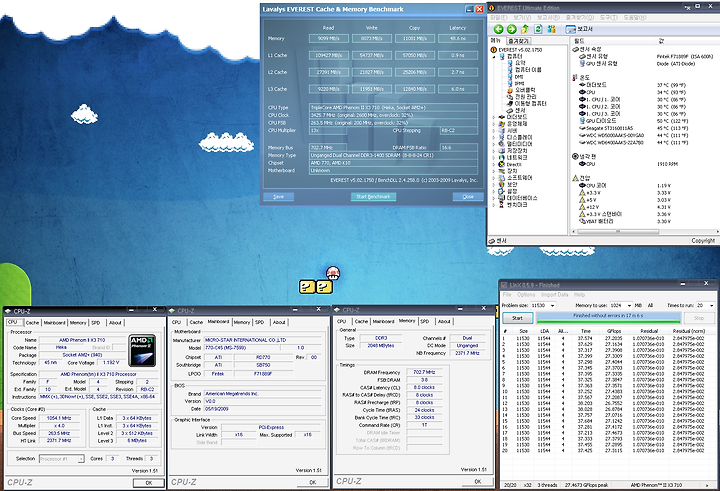Expand the 저장장치 storage node in EVEREST tree

494,151
